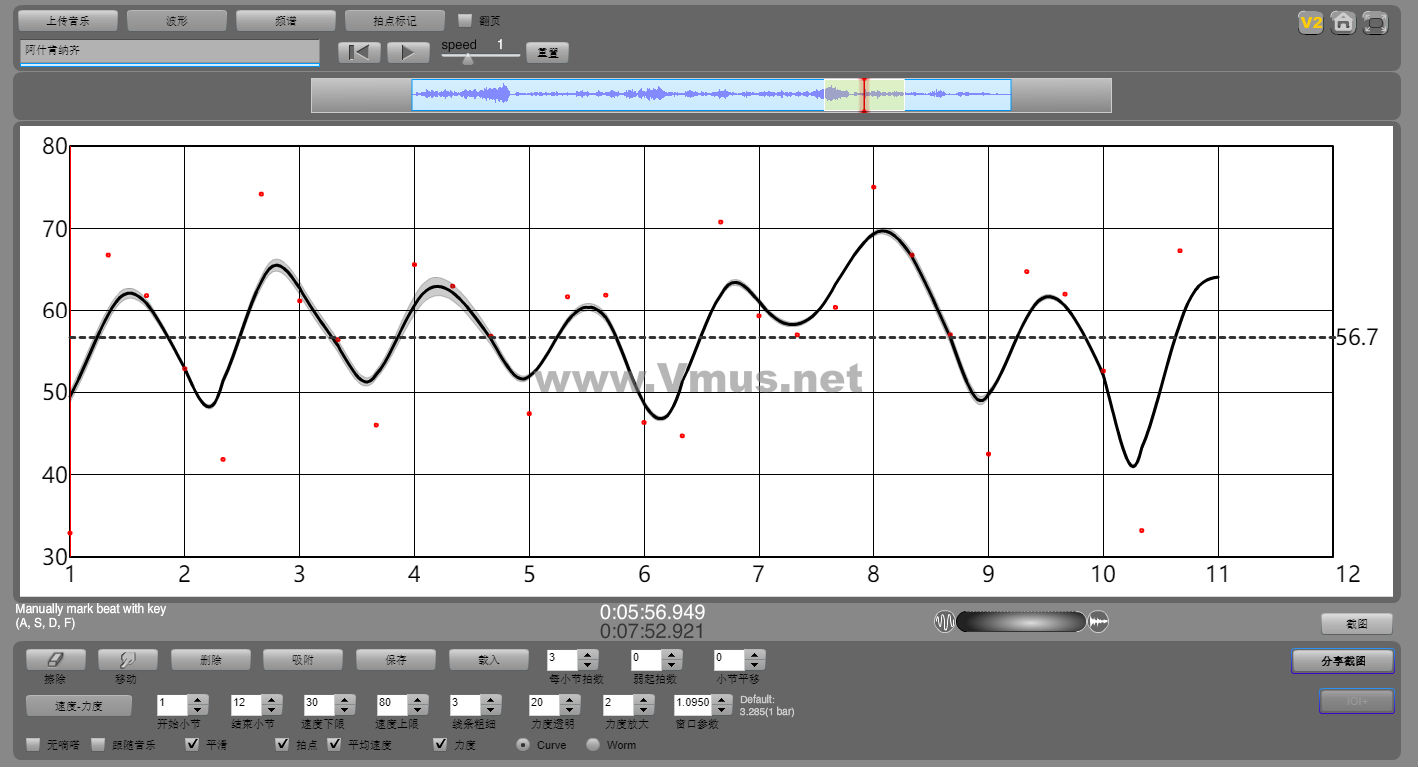The width and height of the screenshot is (1418, 767).
Task: Select the move (移动) tool
Action: tap(127, 660)
